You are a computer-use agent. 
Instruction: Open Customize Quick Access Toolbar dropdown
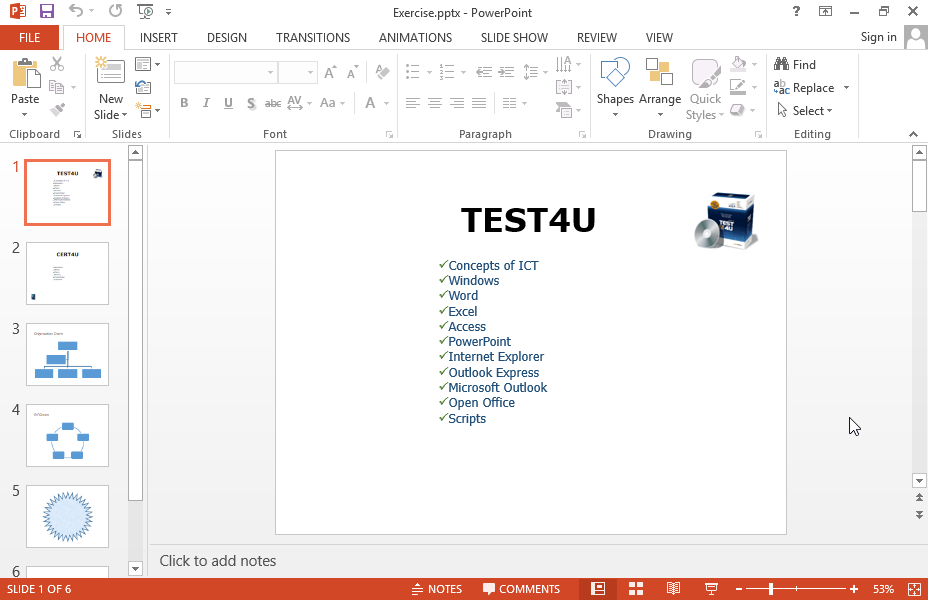coord(168,11)
